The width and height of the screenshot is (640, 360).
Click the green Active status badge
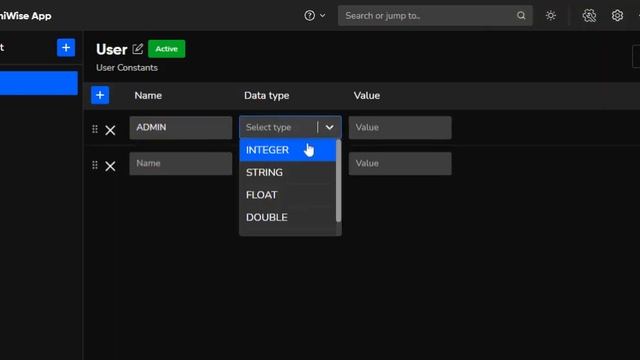[x=167, y=49]
